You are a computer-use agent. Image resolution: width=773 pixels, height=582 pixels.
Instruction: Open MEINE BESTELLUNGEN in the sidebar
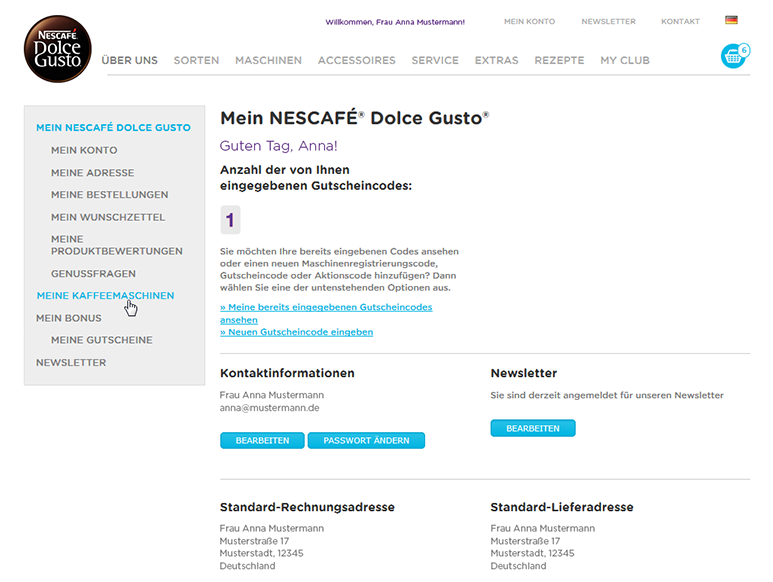pos(109,195)
